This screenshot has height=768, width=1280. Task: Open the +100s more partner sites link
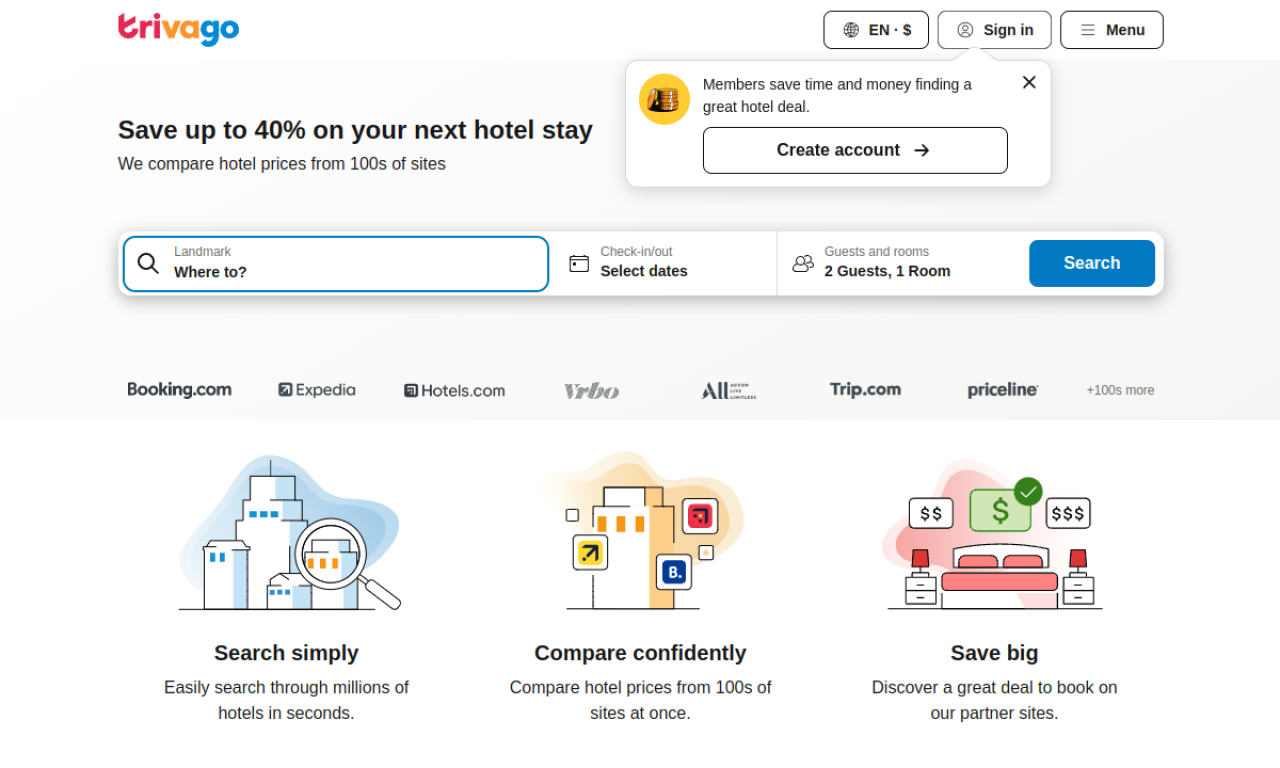pyautogui.click(x=1120, y=390)
